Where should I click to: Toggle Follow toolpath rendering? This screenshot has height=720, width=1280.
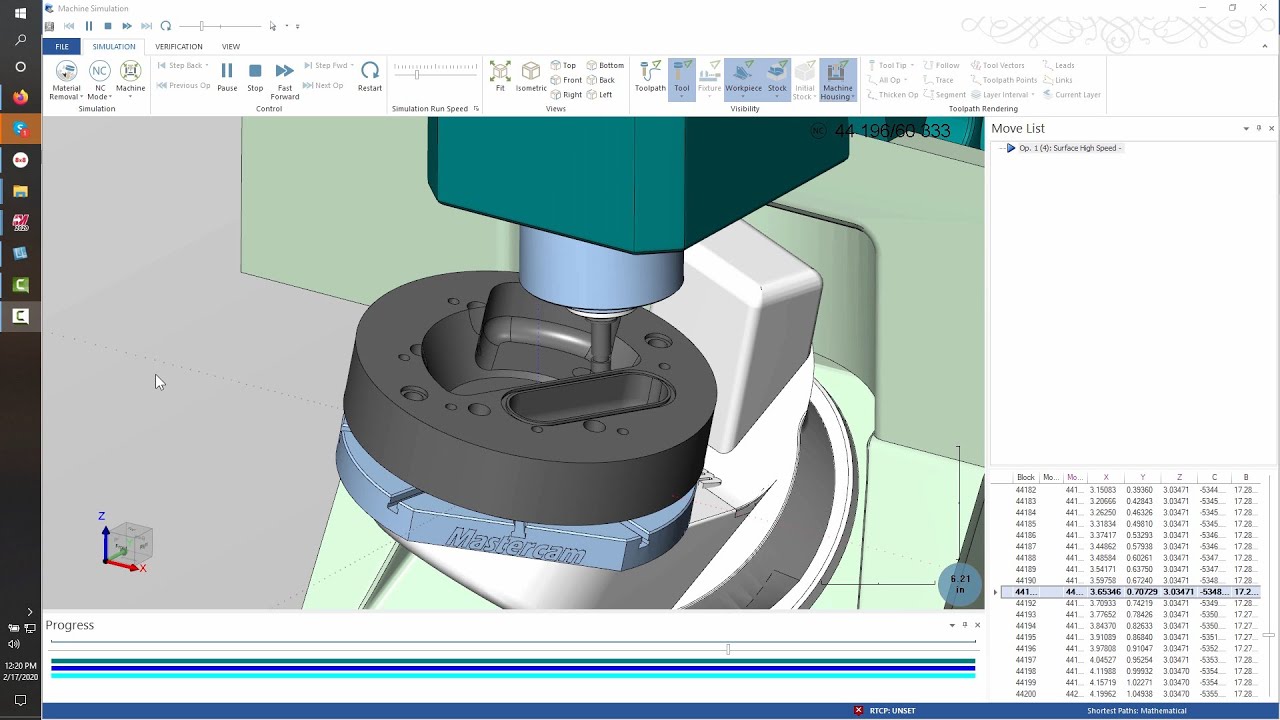coord(941,65)
